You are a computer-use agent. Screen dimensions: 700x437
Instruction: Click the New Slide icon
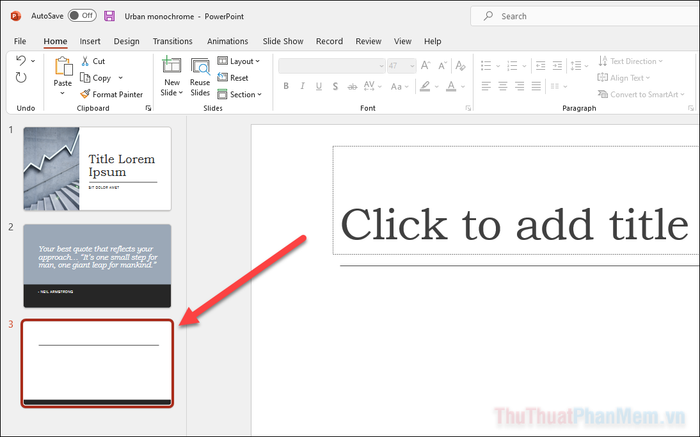coord(171,68)
